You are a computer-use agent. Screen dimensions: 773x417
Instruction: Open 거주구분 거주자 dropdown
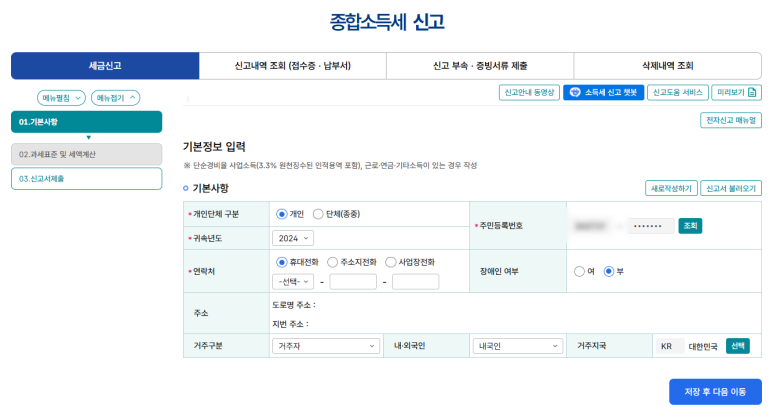point(326,346)
